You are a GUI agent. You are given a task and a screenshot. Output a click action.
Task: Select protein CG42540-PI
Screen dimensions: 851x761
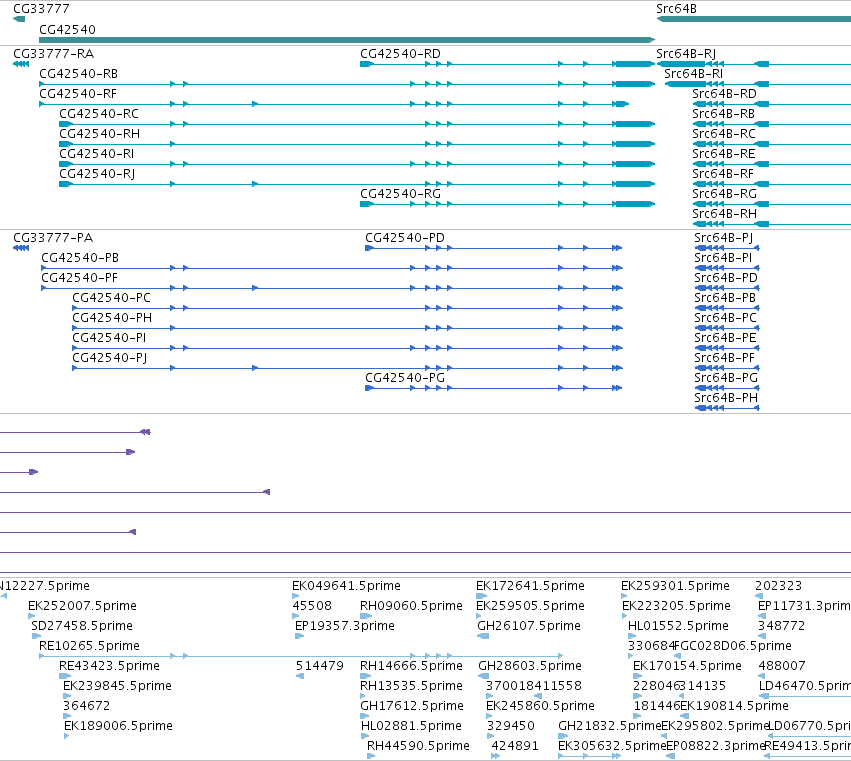(x=110, y=339)
